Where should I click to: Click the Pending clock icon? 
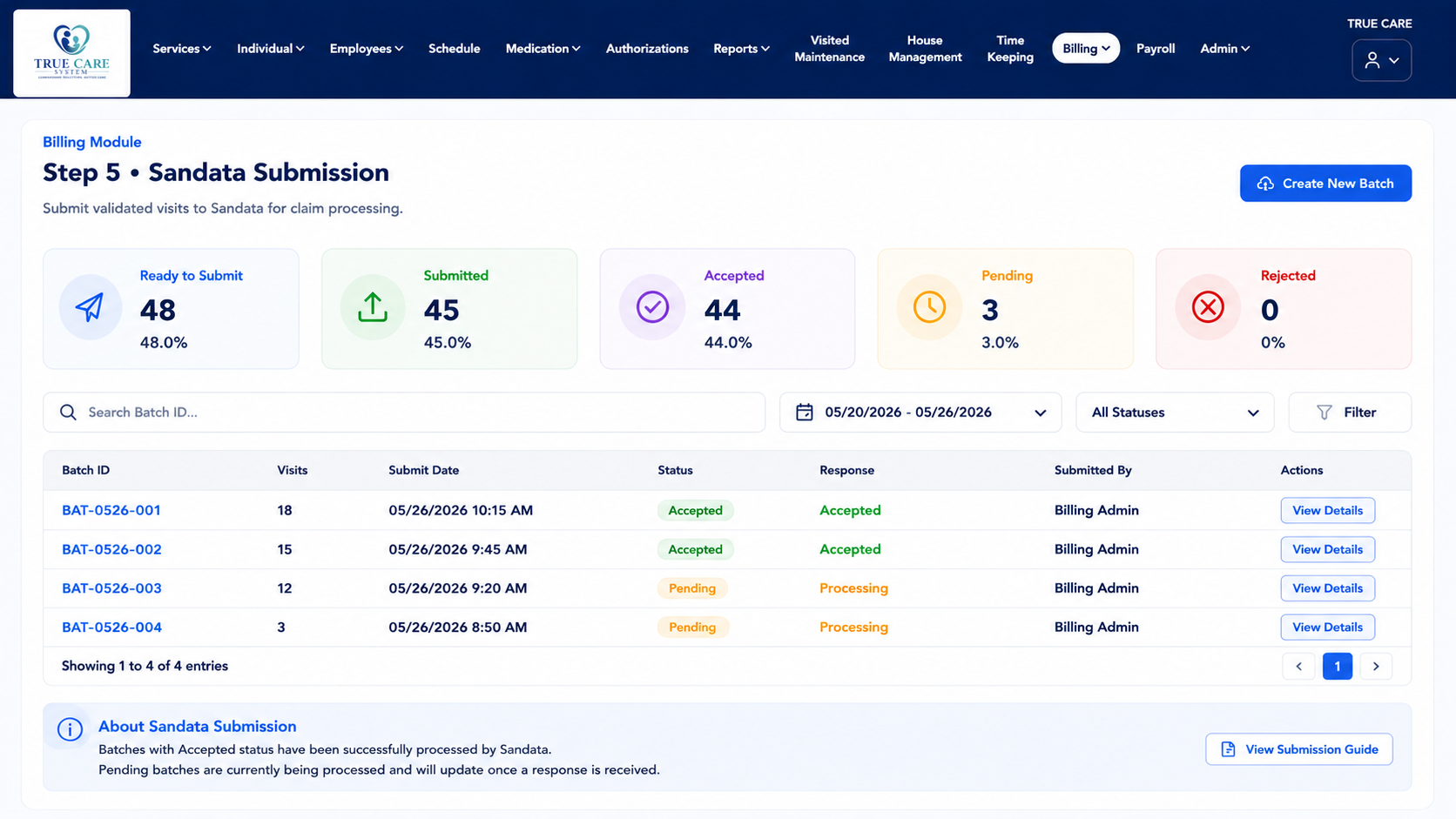(x=930, y=307)
